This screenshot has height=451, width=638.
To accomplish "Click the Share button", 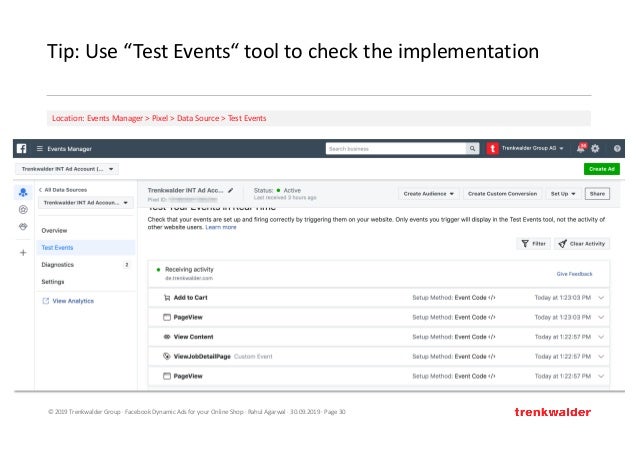I will tap(597, 194).
